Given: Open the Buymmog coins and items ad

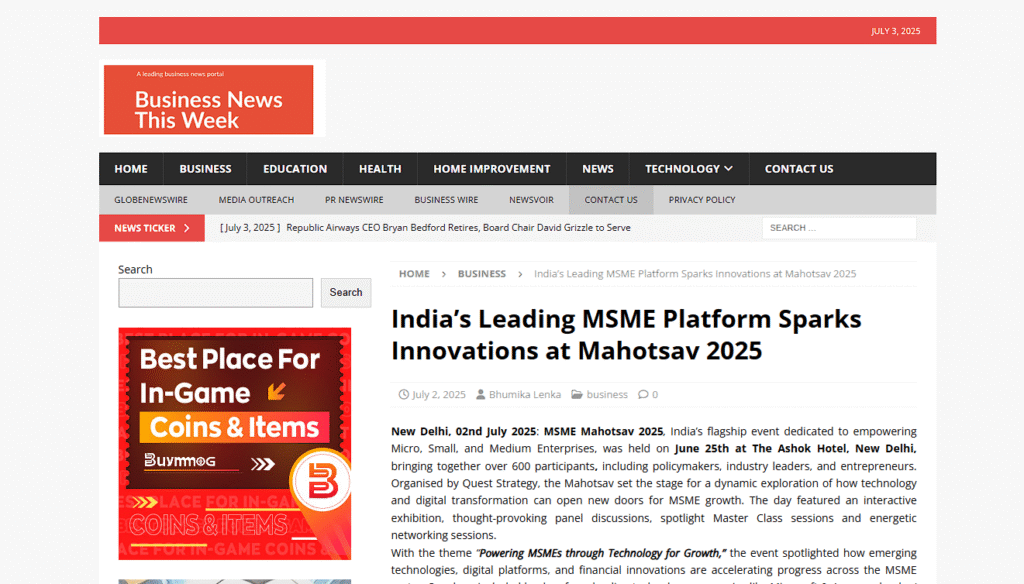Looking at the screenshot, I should click(235, 443).
